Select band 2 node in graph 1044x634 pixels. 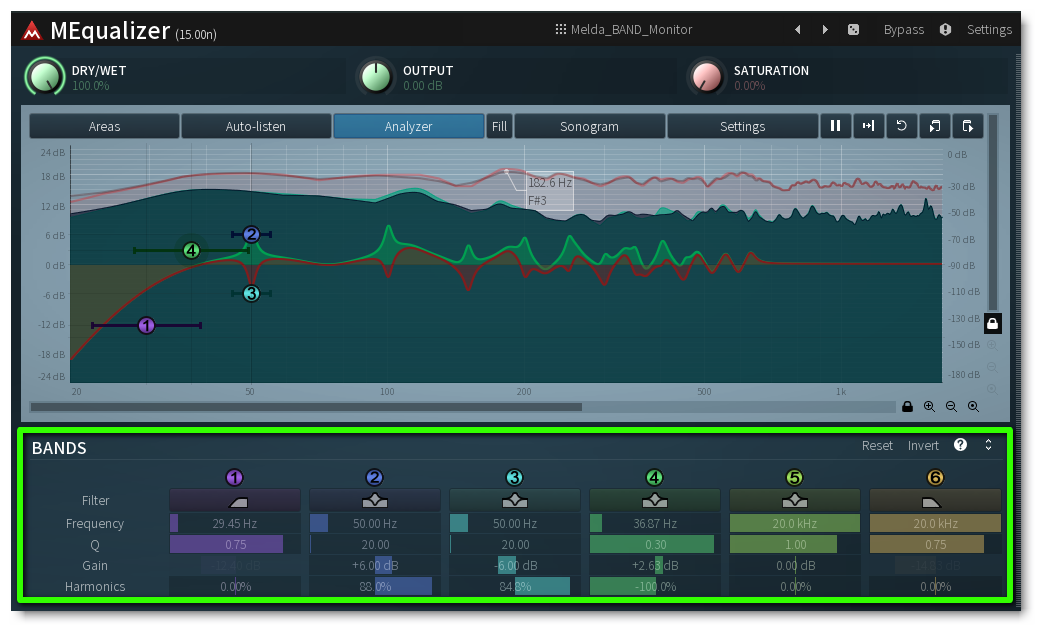pos(251,234)
